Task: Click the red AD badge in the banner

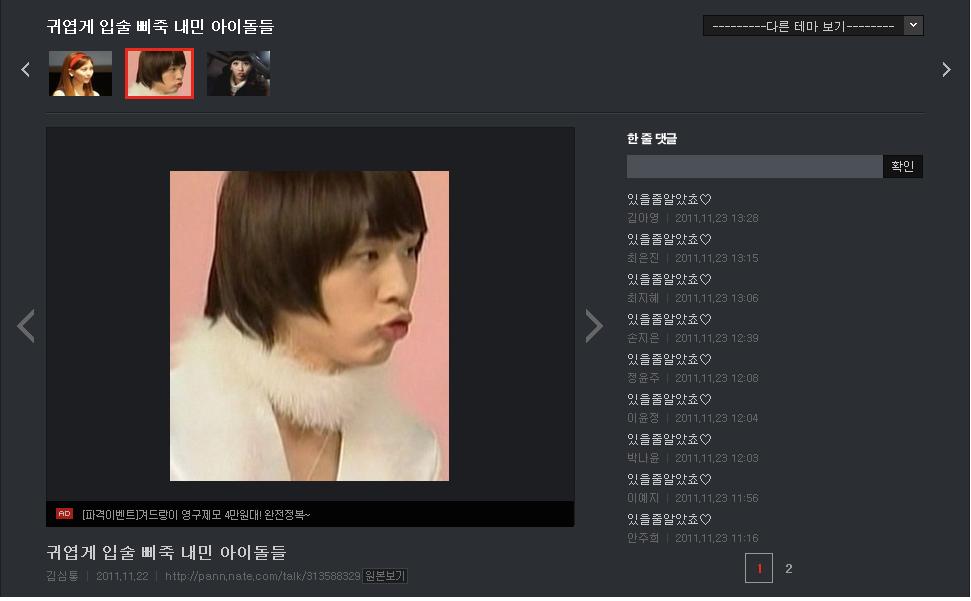Action: 64,514
